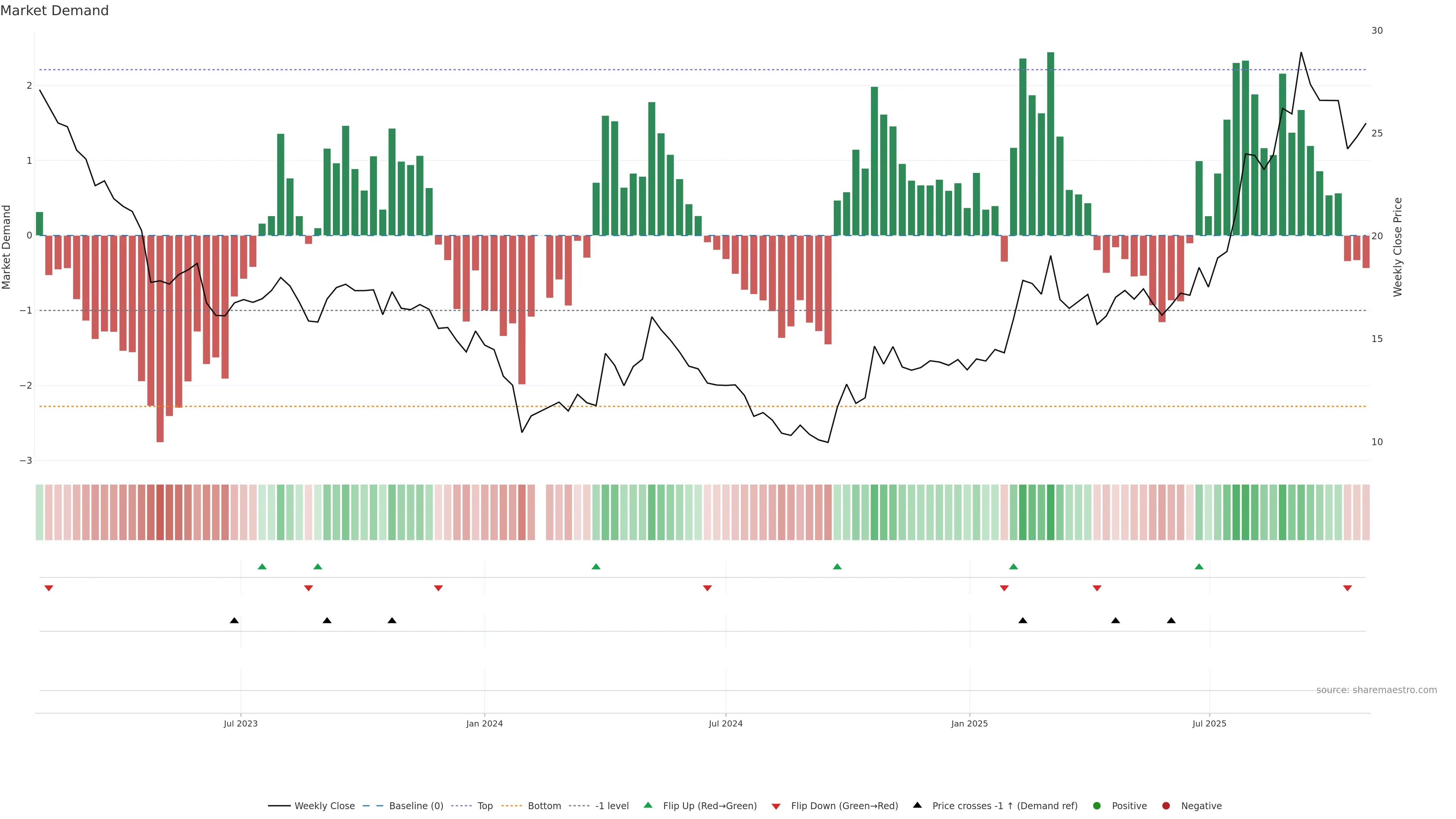
Task: Click the green Flip Up legend triangle
Action: [x=648, y=805]
